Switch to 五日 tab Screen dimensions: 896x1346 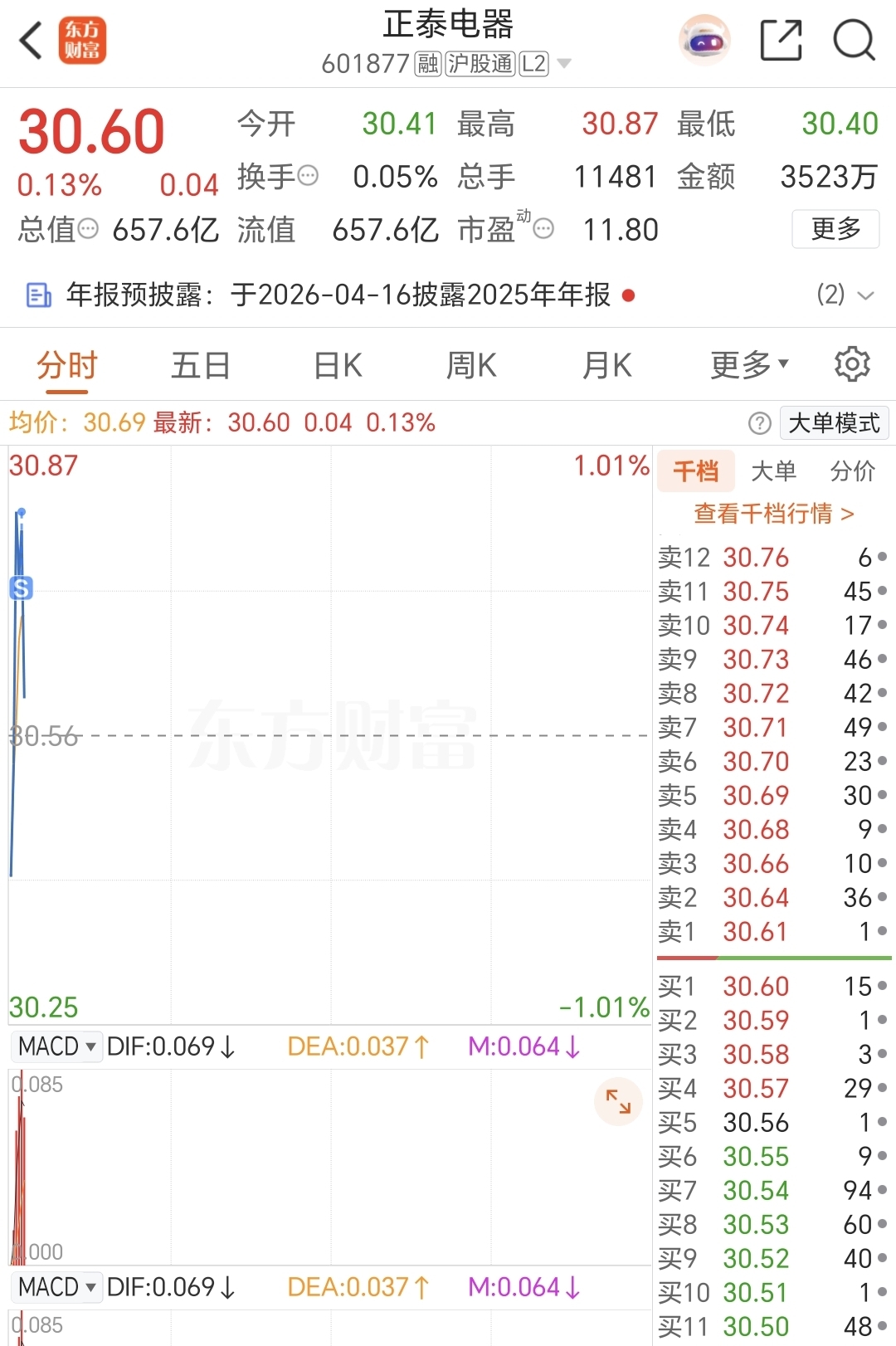click(x=201, y=365)
